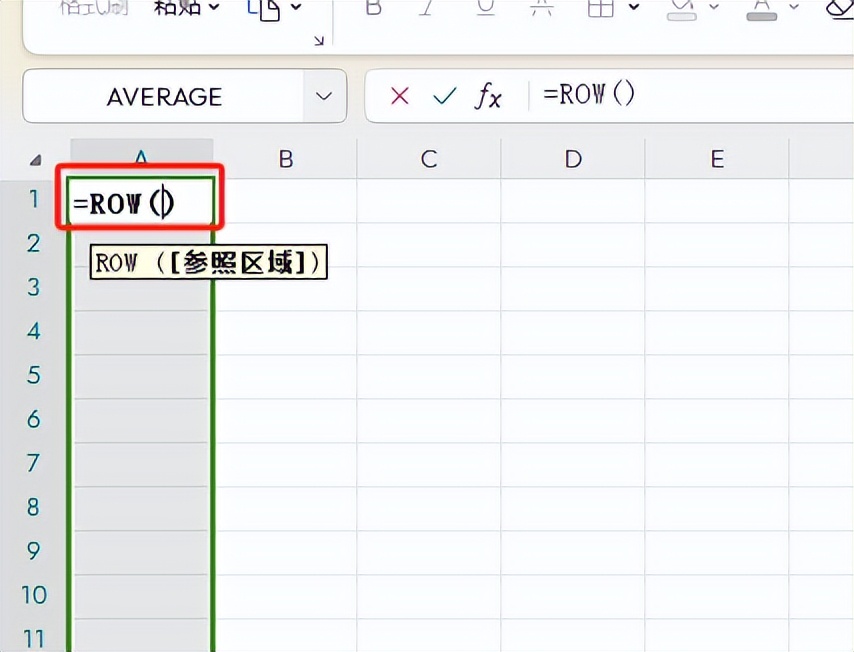Screen dimensions: 854x652
Task: Select row 4 header
Action: 34,332
